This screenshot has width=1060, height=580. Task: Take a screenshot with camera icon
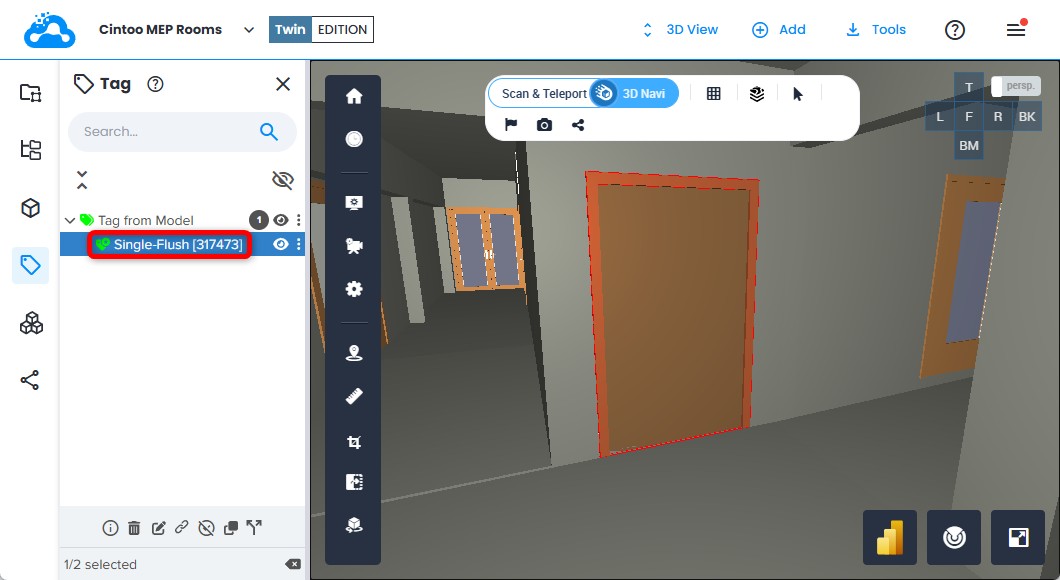[x=544, y=125]
